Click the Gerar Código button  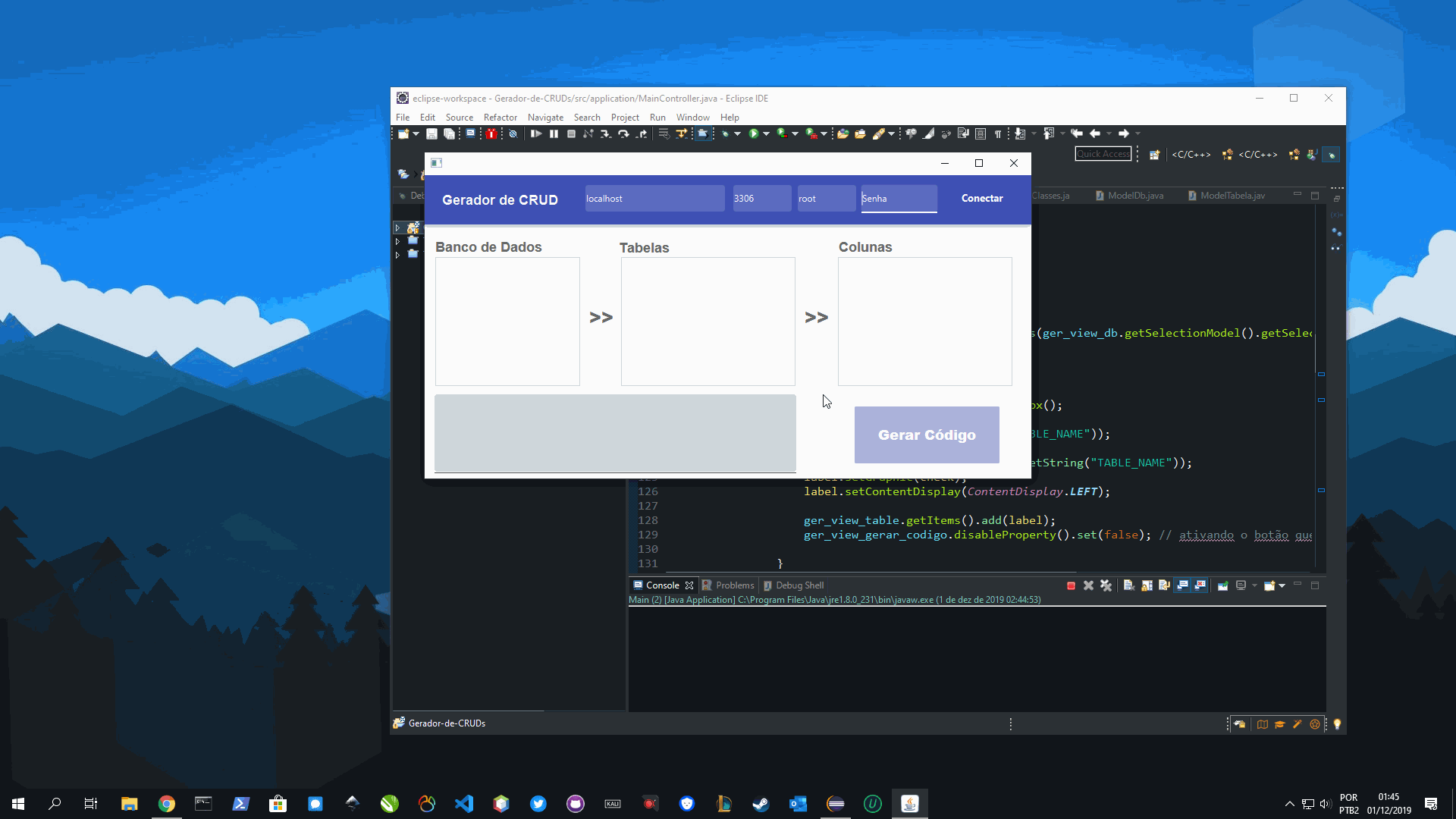[927, 435]
